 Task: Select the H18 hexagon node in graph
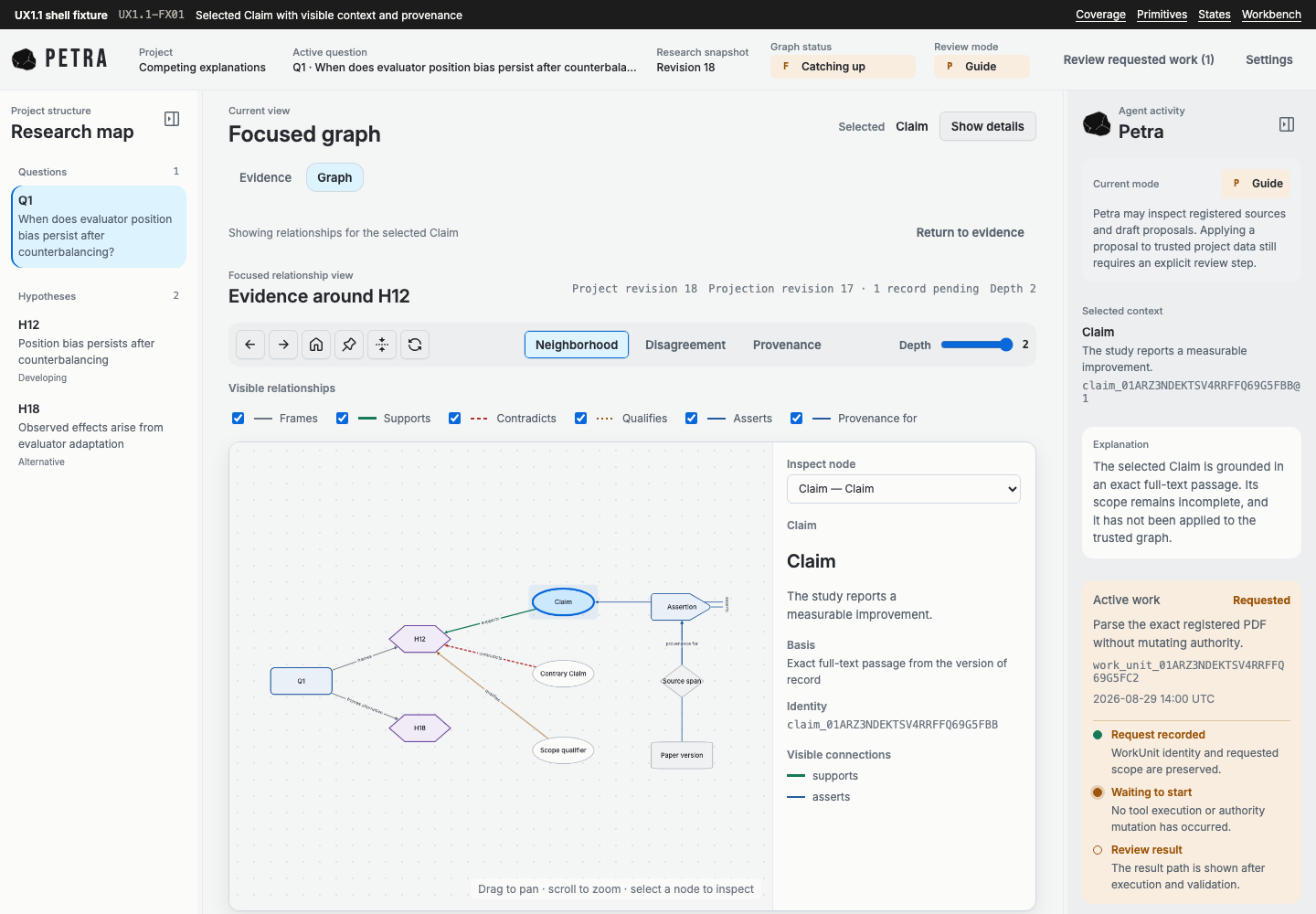click(419, 728)
